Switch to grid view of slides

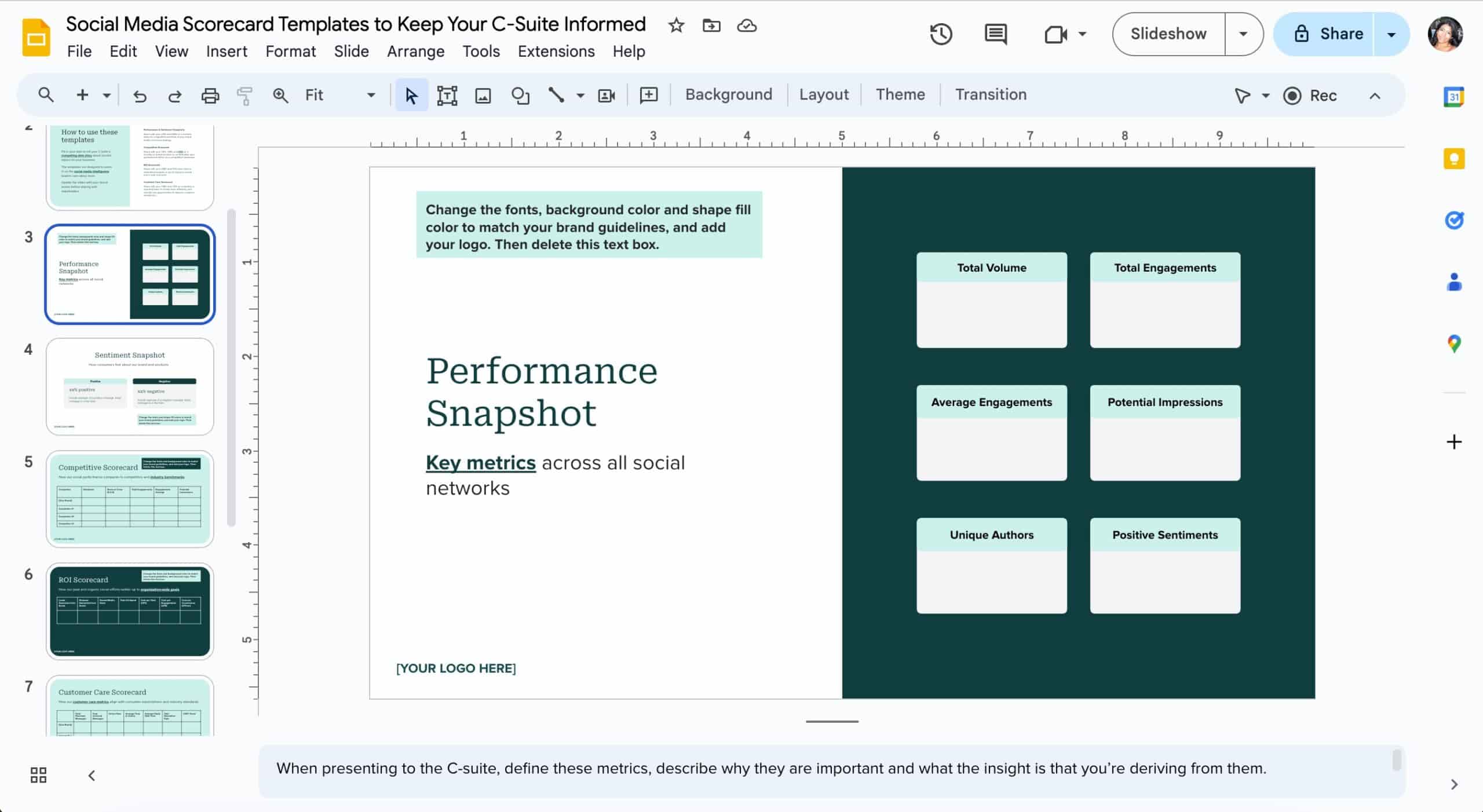(38, 774)
